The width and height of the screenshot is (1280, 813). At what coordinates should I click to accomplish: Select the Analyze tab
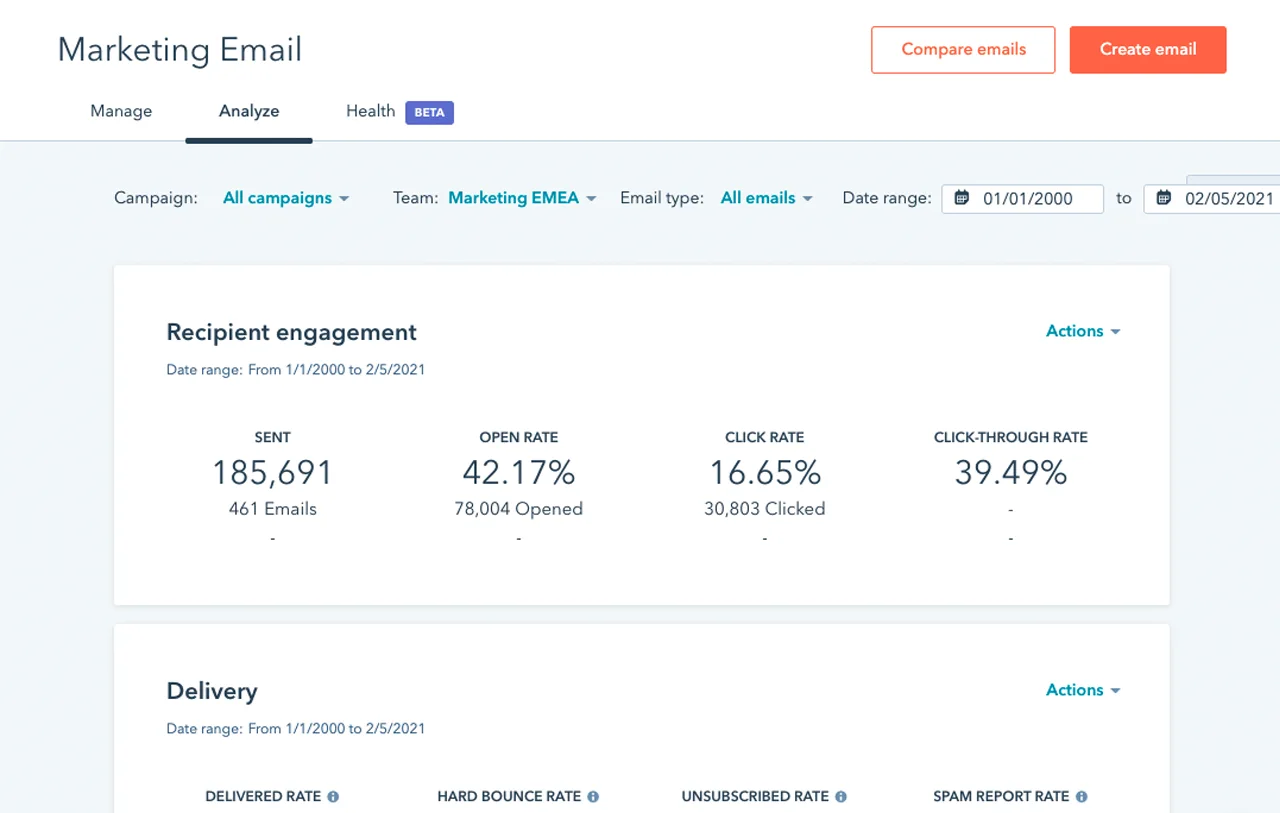248,111
